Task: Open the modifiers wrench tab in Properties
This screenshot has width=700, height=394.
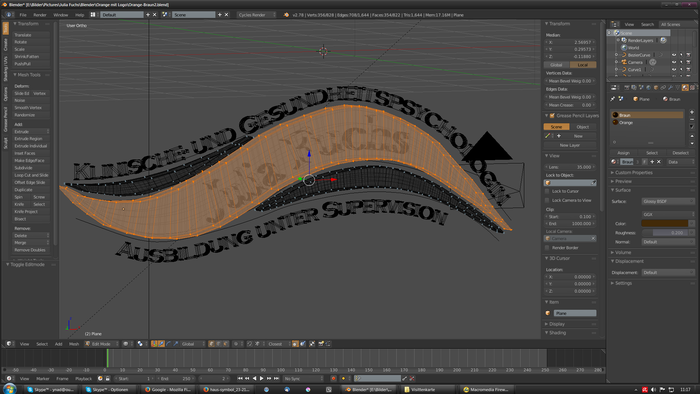Action: 670,87
